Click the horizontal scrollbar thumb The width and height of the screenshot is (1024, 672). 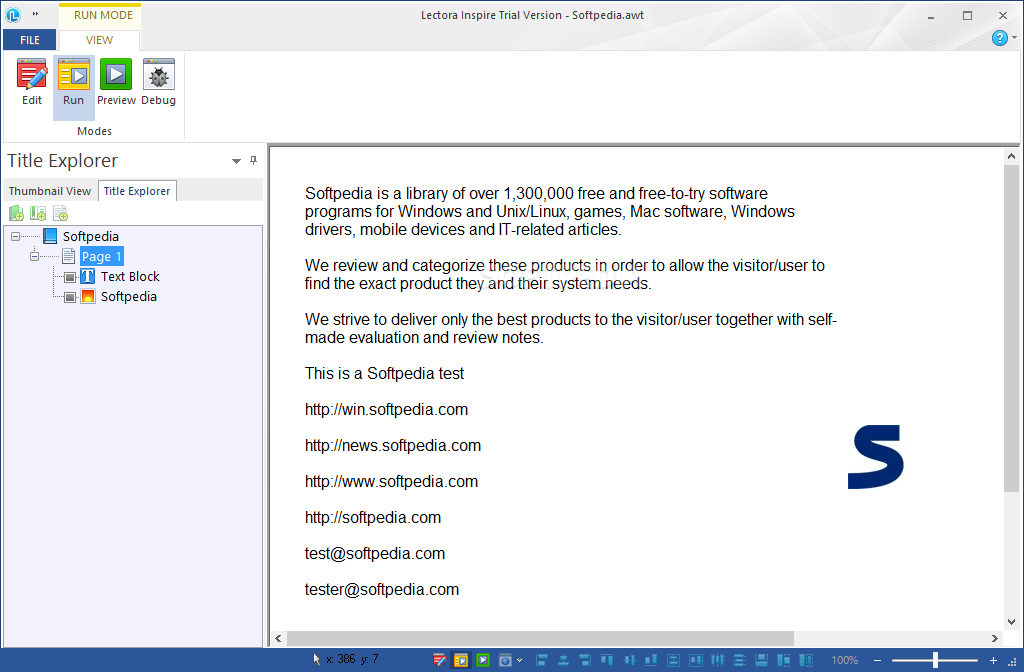pyautogui.click(x=540, y=638)
